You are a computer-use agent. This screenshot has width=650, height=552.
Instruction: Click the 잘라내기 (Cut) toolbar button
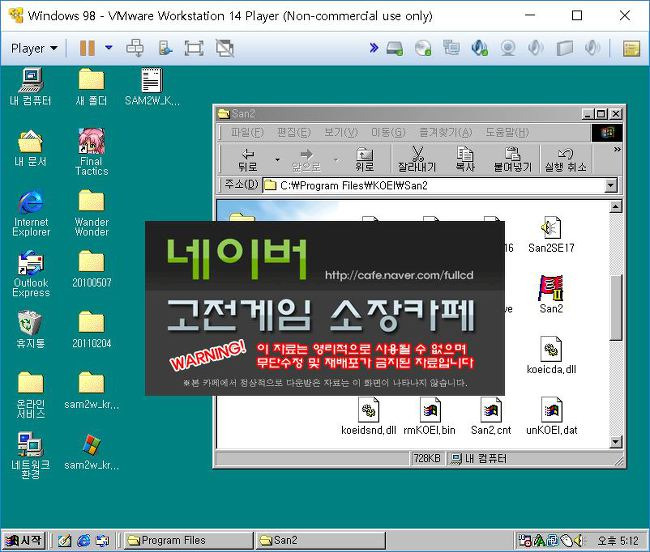tap(417, 160)
